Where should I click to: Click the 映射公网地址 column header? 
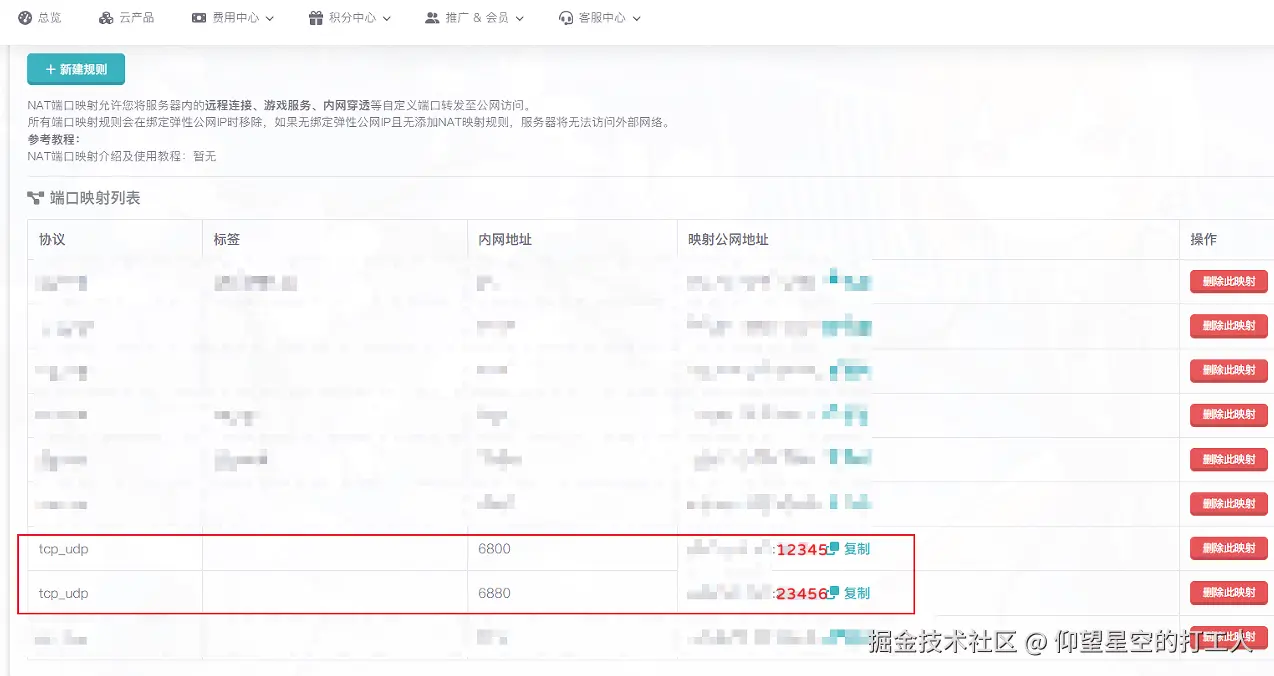pos(728,239)
